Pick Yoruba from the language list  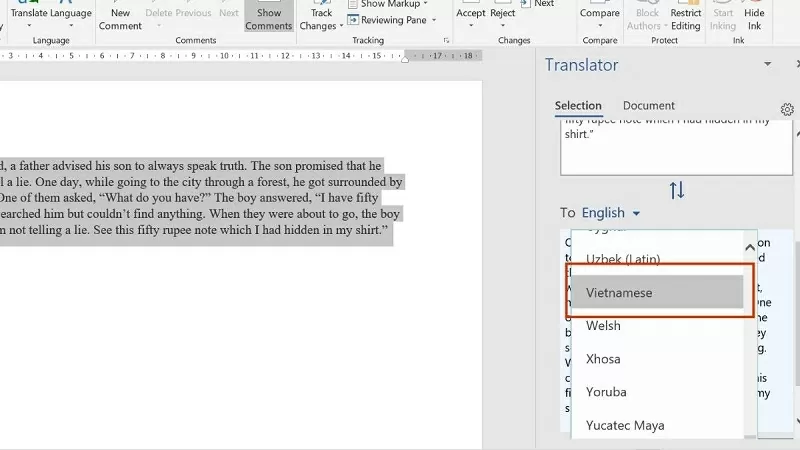point(606,392)
